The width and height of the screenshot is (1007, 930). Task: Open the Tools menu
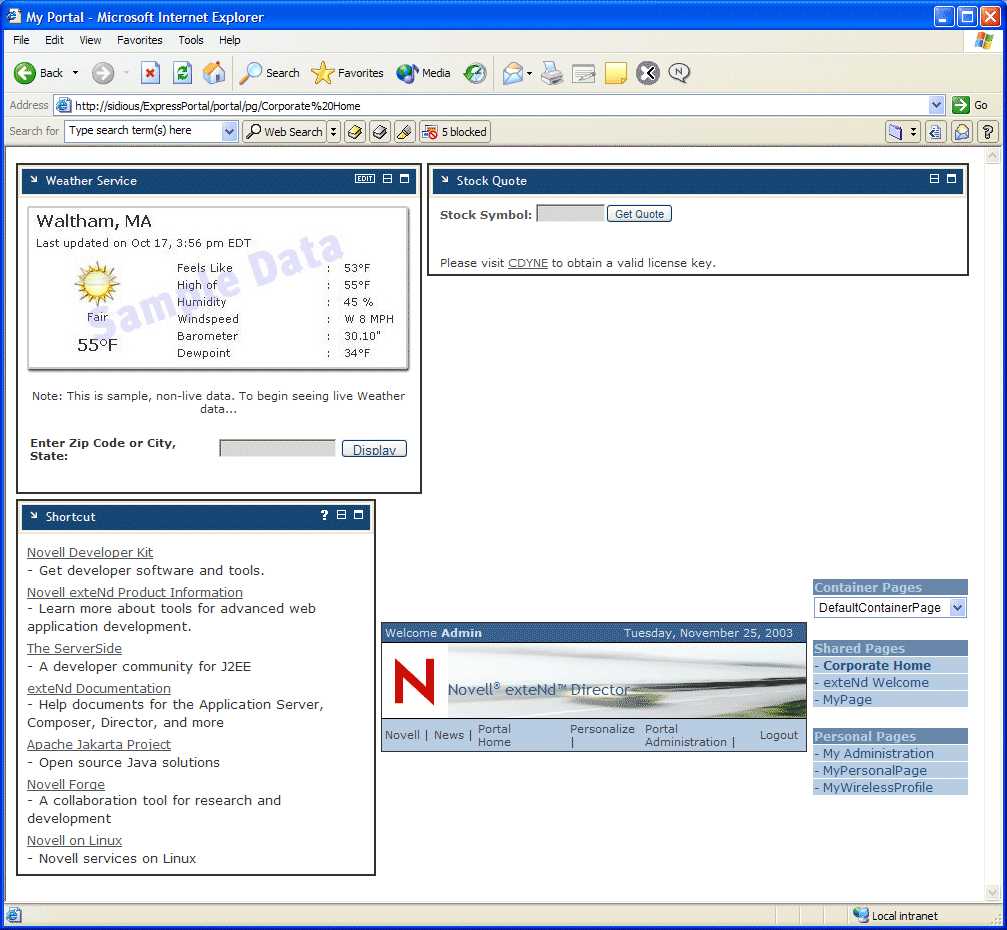(191, 40)
